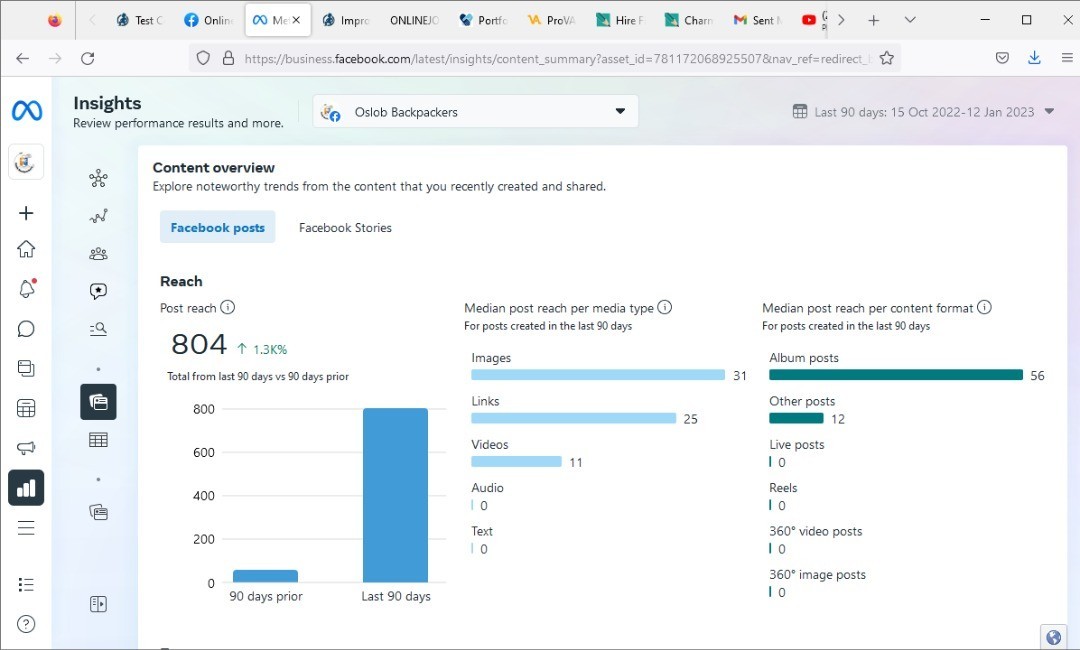
Task: Go back to previous page
Action: point(23,59)
